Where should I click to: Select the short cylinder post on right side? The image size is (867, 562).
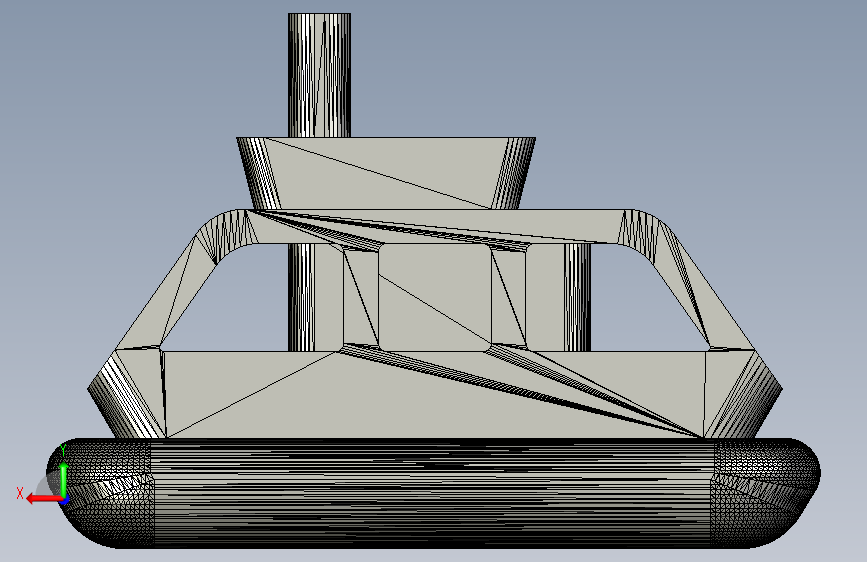click(x=577, y=297)
